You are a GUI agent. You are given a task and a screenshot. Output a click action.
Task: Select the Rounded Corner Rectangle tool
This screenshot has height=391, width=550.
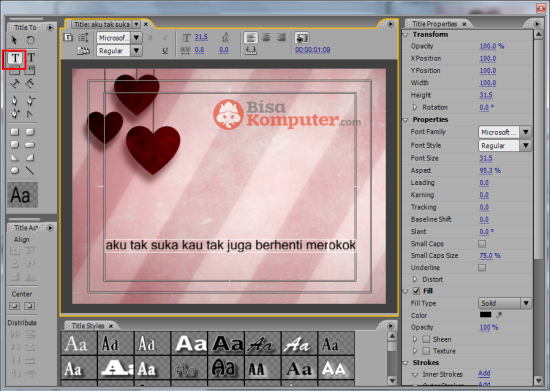click(x=30, y=132)
